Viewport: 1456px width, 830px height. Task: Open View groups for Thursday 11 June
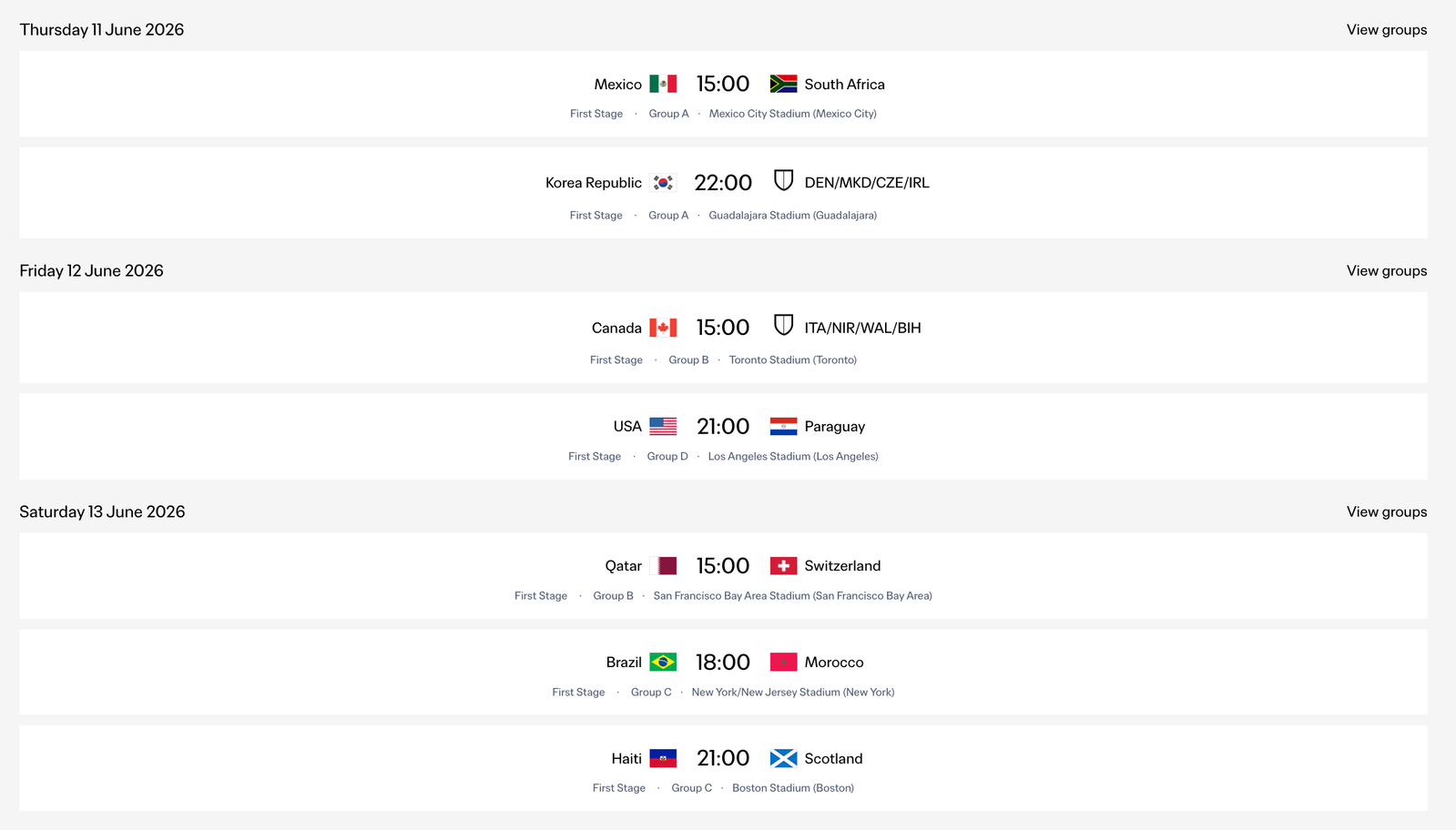tap(1386, 30)
